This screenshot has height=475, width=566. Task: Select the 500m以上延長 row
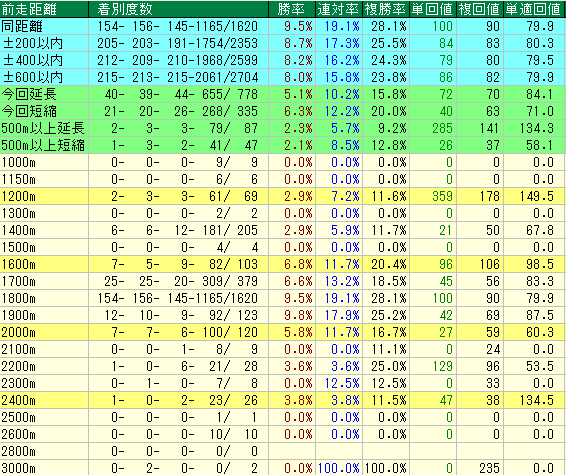283,128
